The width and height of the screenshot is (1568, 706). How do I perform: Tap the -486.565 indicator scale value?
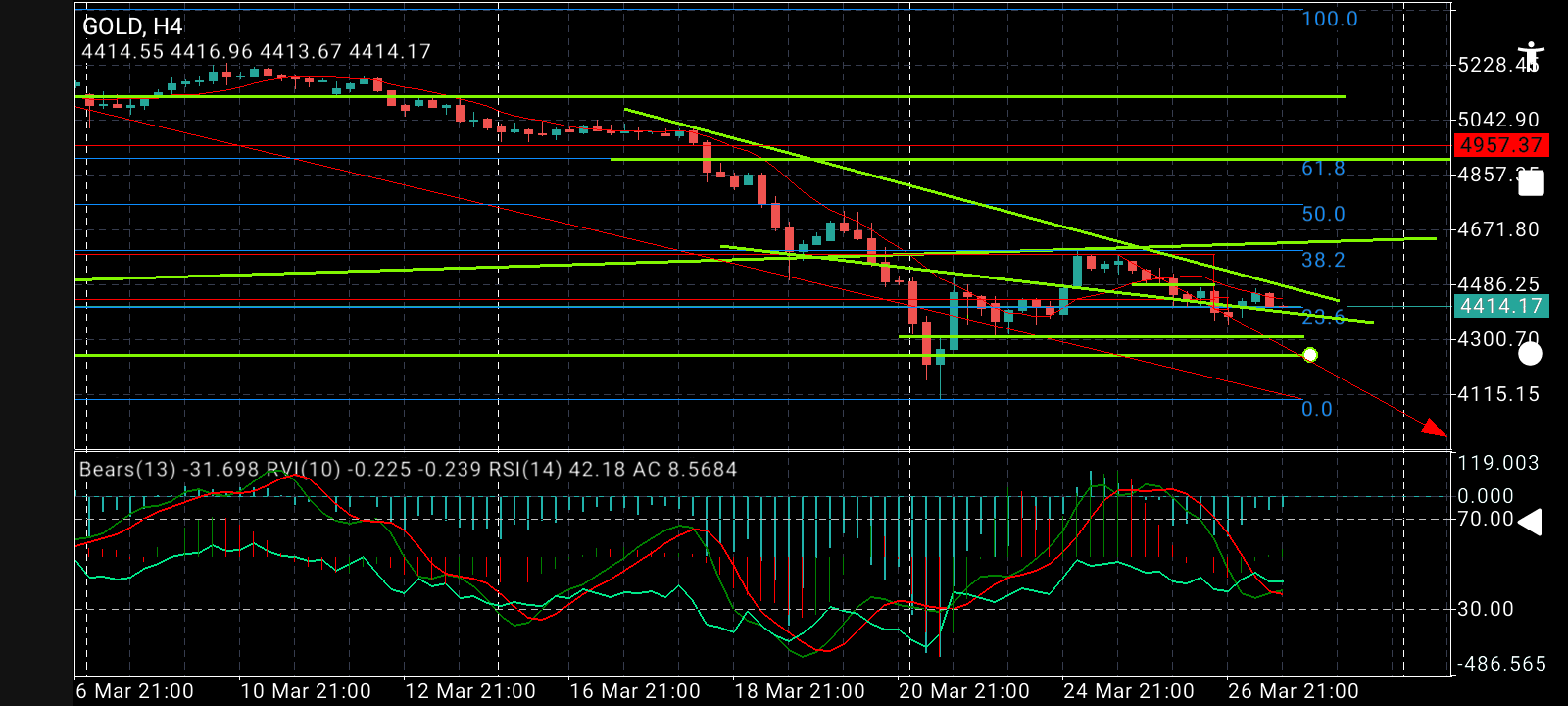click(1501, 664)
